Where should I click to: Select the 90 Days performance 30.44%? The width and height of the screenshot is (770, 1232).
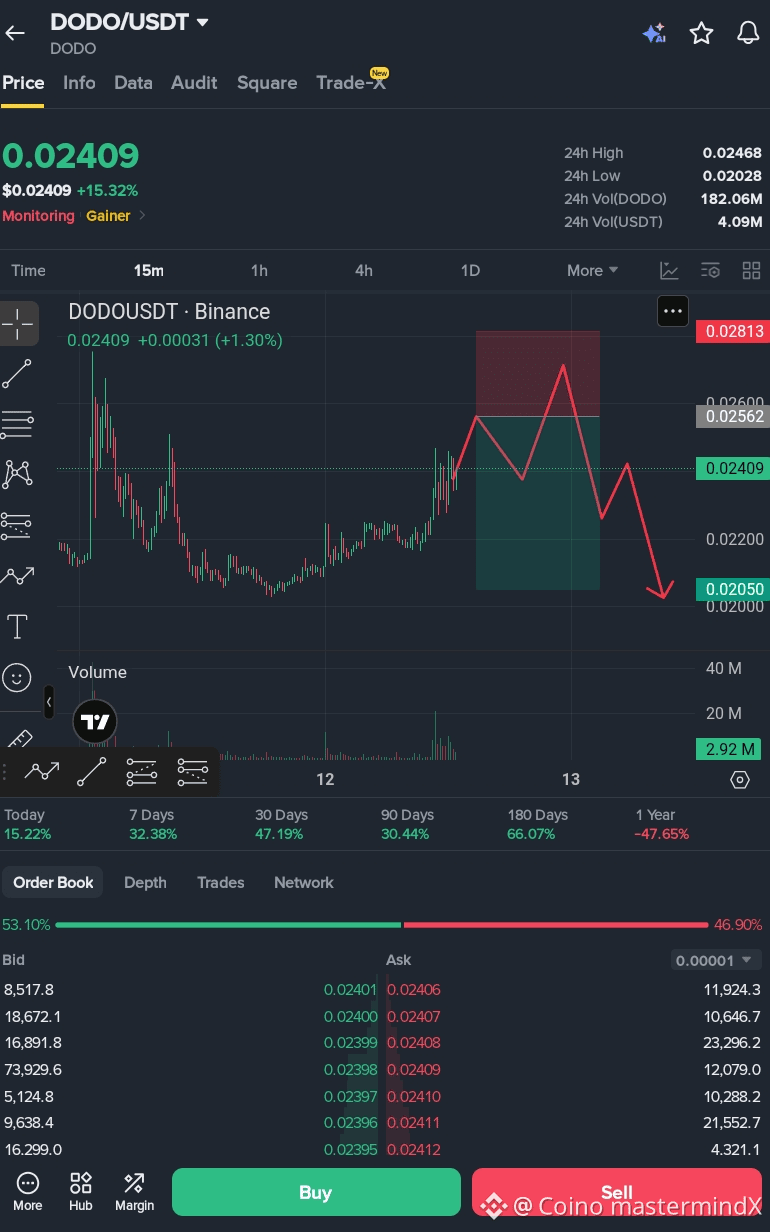point(407,824)
